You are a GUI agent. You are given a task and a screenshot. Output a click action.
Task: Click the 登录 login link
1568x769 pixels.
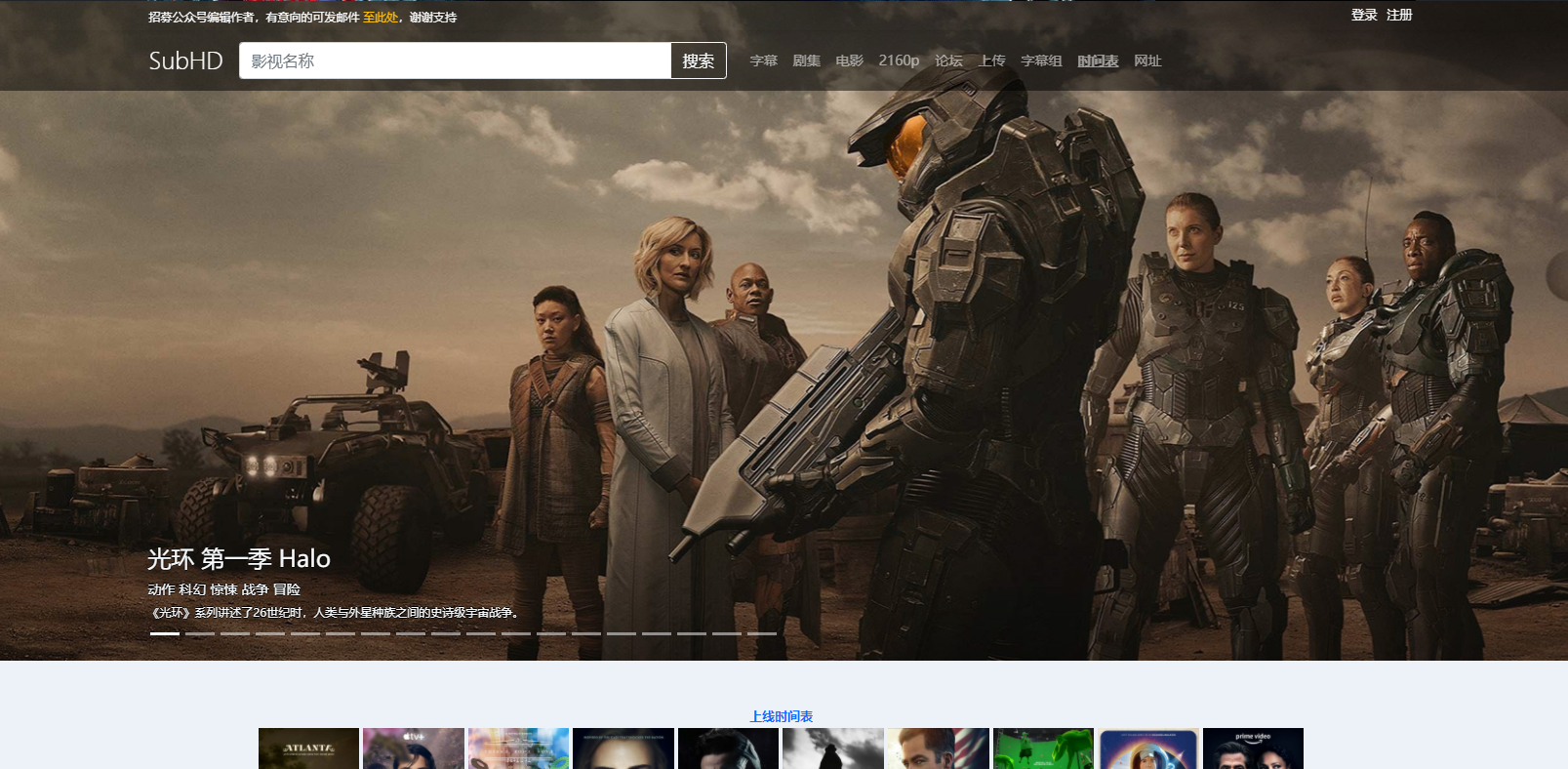(1364, 15)
